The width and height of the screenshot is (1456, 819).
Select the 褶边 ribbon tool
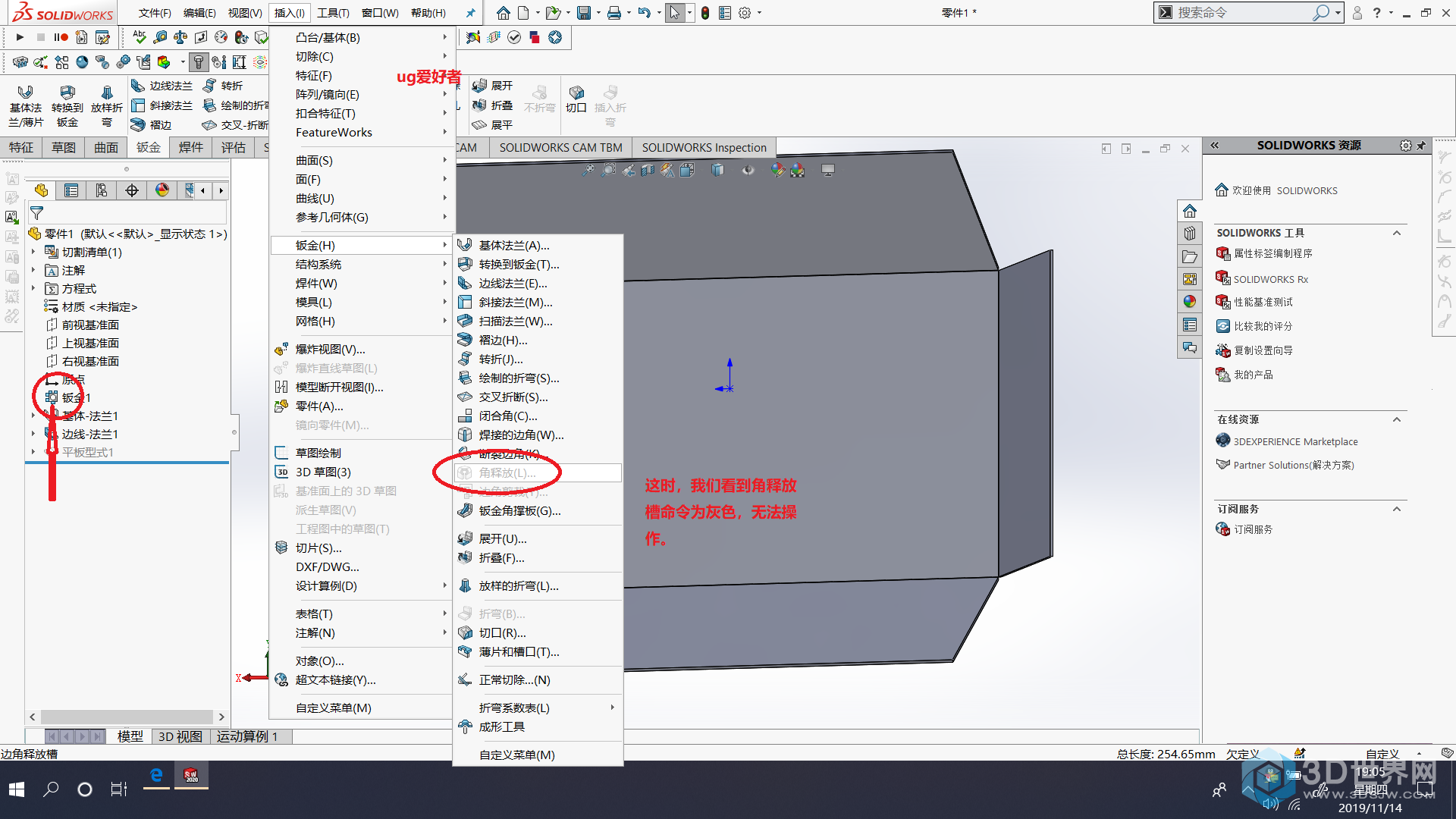(152, 125)
